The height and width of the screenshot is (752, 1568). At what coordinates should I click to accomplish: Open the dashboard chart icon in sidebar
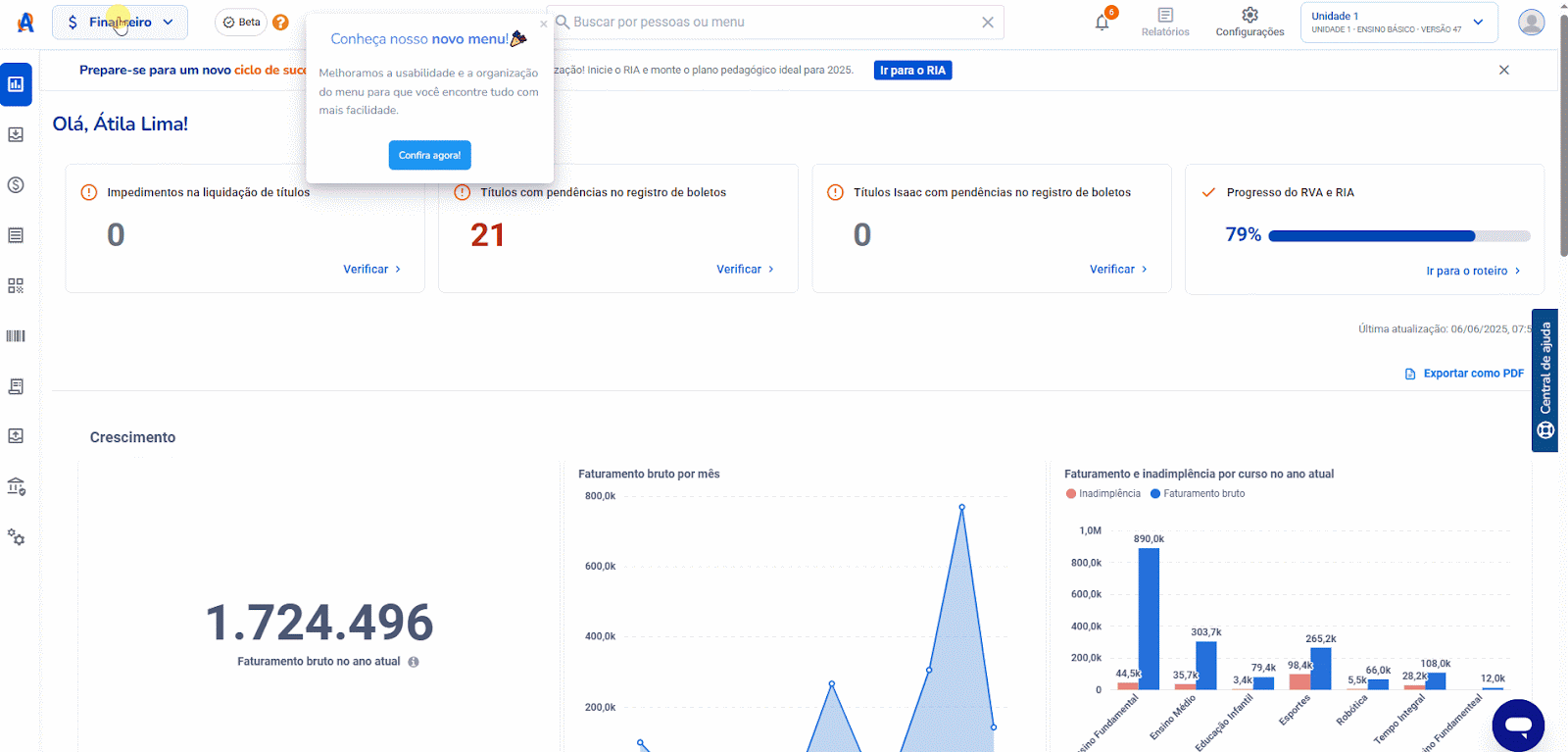(x=16, y=84)
